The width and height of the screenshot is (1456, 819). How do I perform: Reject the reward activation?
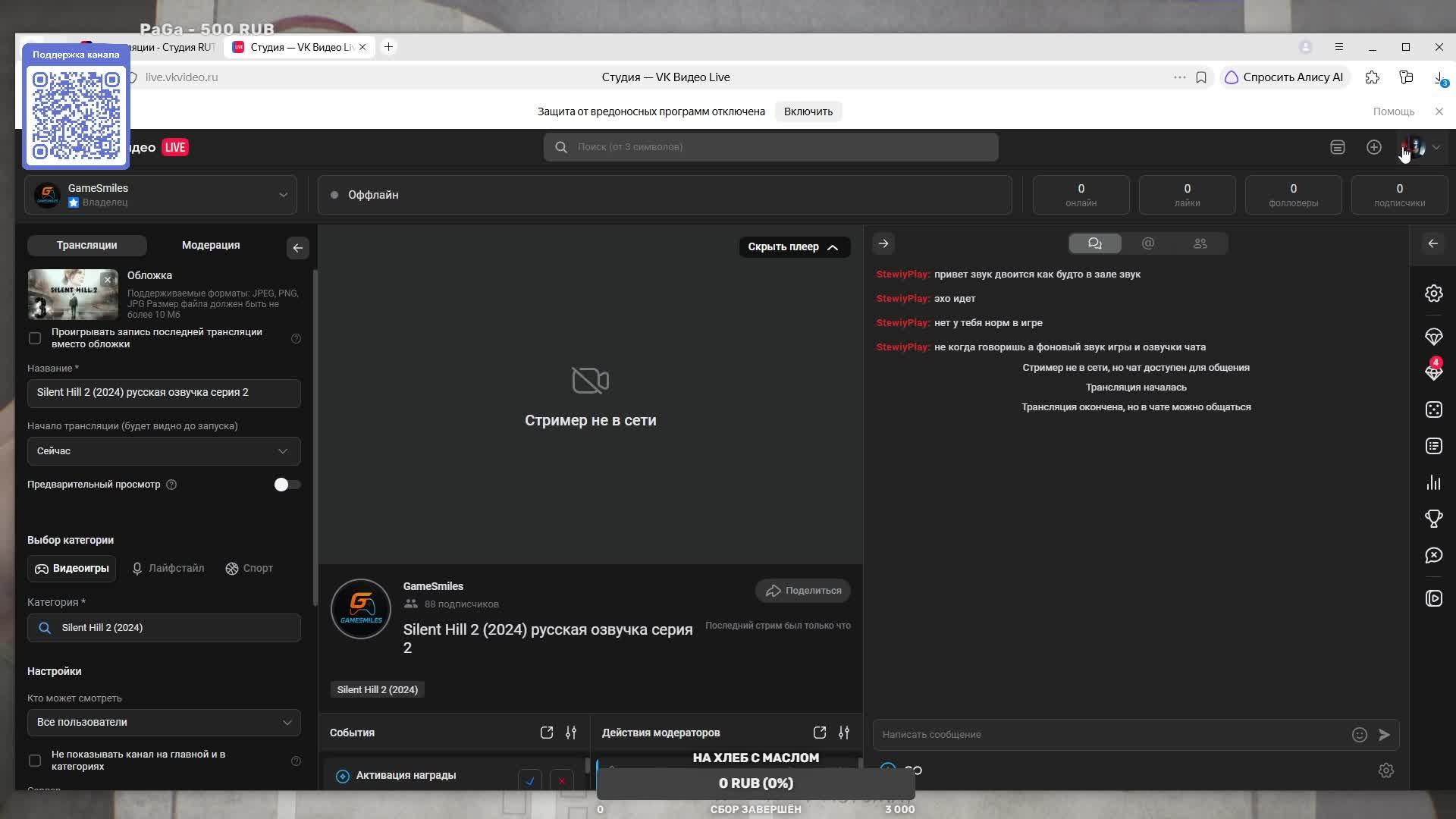click(x=562, y=780)
